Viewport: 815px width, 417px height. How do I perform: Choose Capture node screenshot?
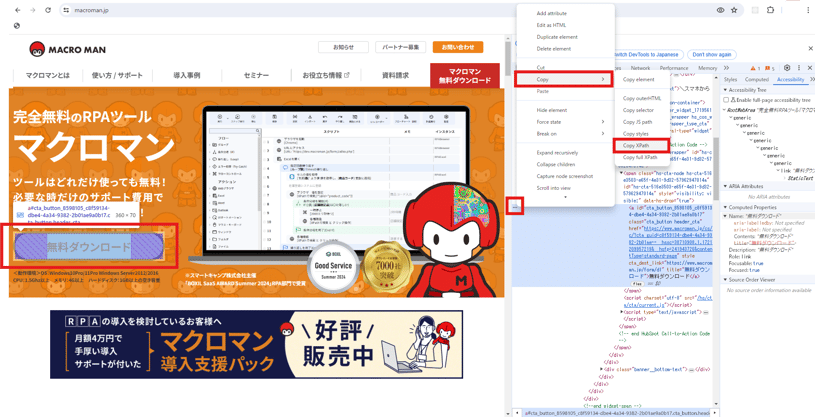(564, 176)
